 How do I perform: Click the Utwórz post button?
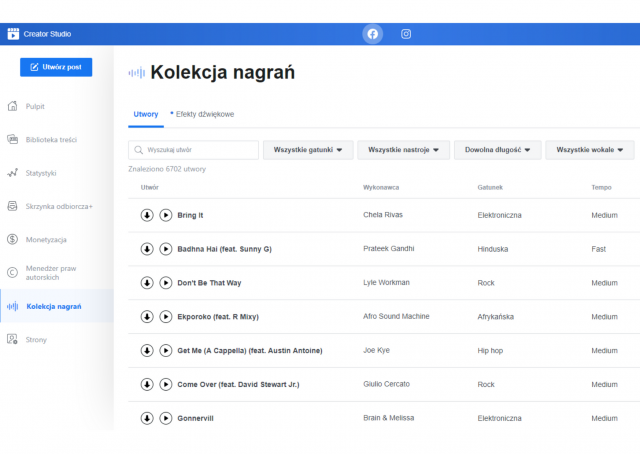tap(56, 67)
